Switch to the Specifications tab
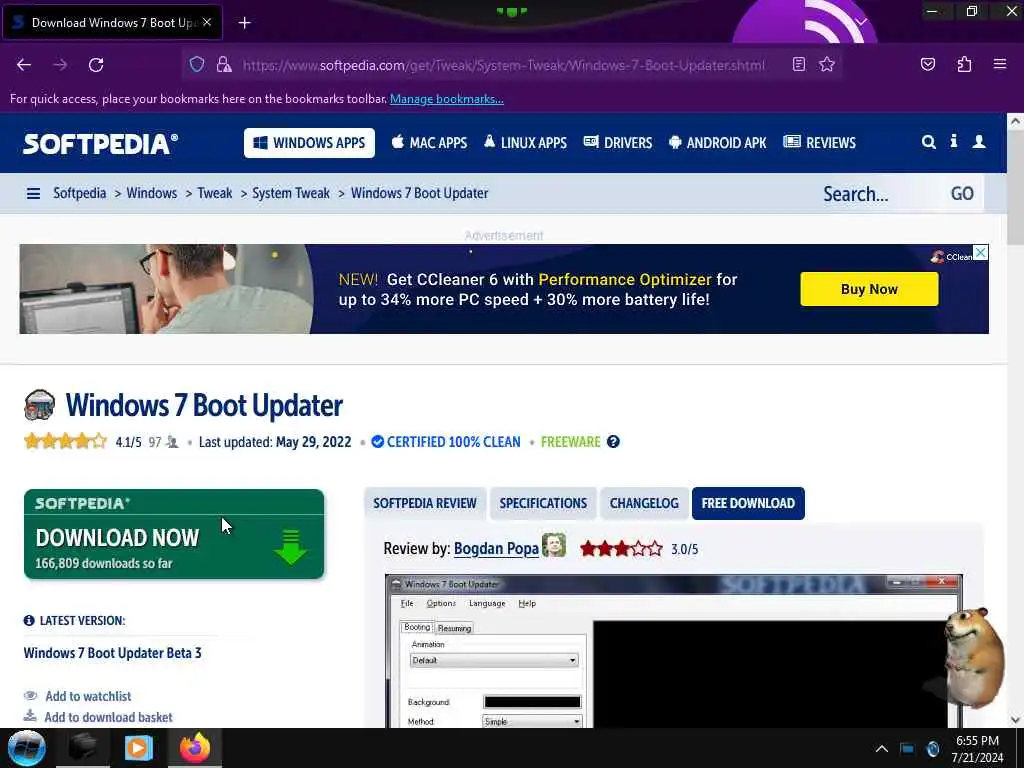The height and width of the screenshot is (768, 1024). [x=543, y=504]
